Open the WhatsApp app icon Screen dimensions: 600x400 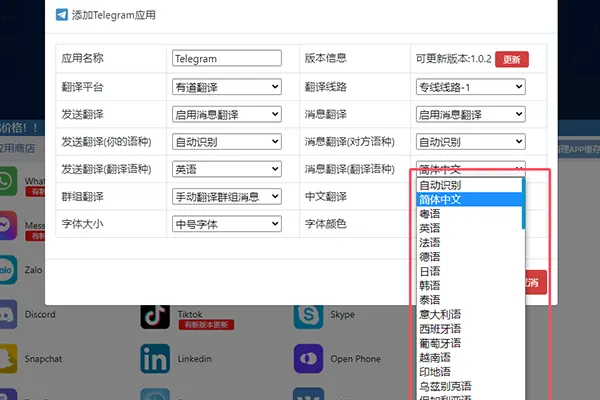click(x=8, y=181)
